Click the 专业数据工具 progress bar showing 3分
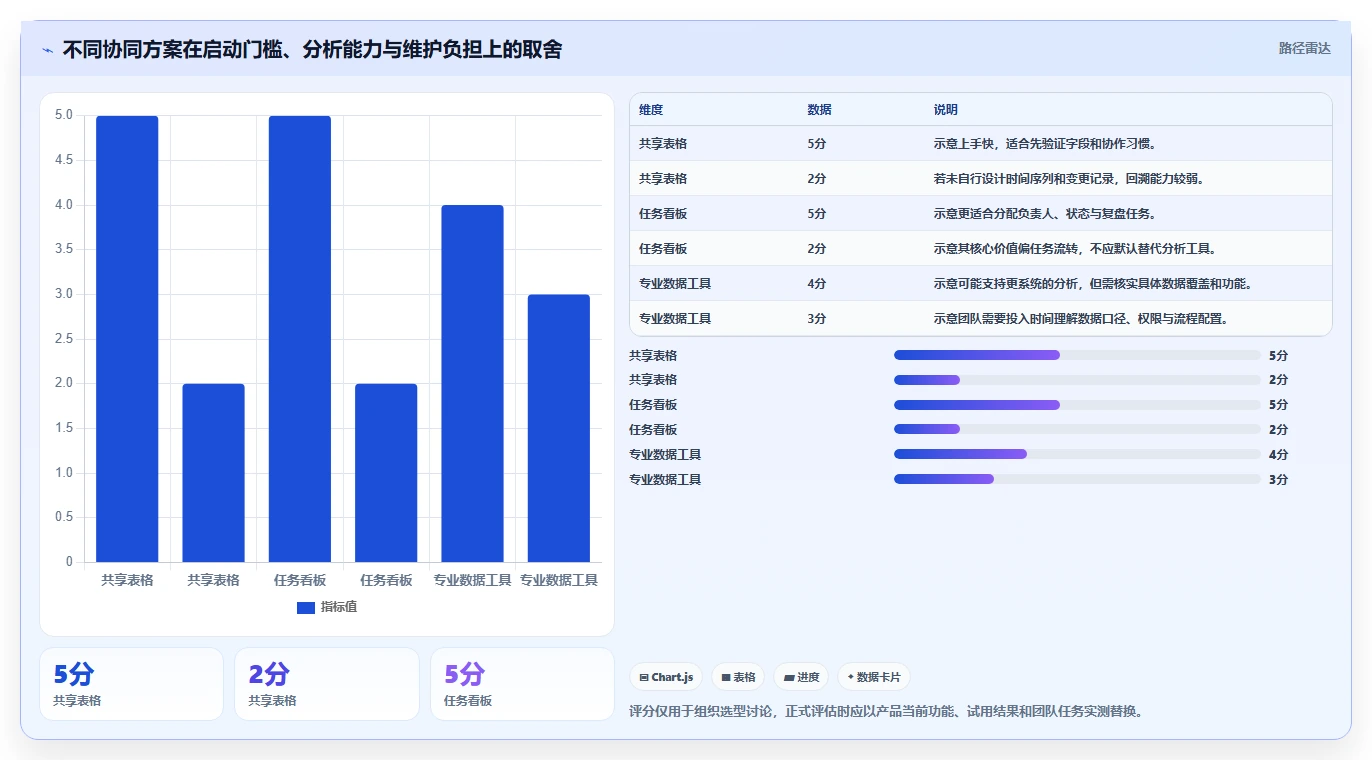1372x760 pixels. pyautogui.click(x=1077, y=479)
